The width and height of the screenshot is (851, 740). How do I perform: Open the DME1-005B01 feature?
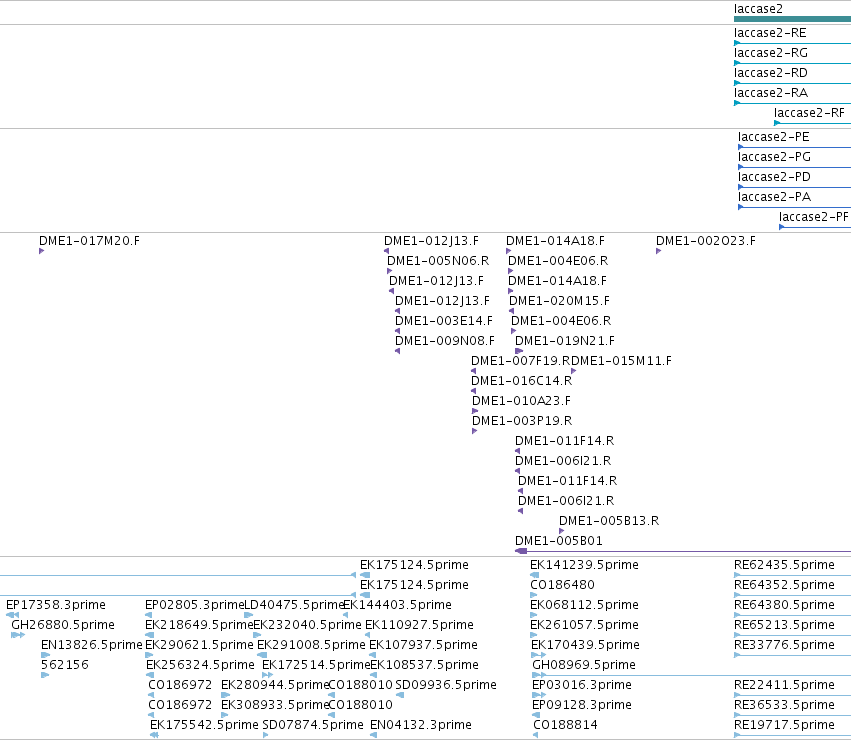point(558,541)
